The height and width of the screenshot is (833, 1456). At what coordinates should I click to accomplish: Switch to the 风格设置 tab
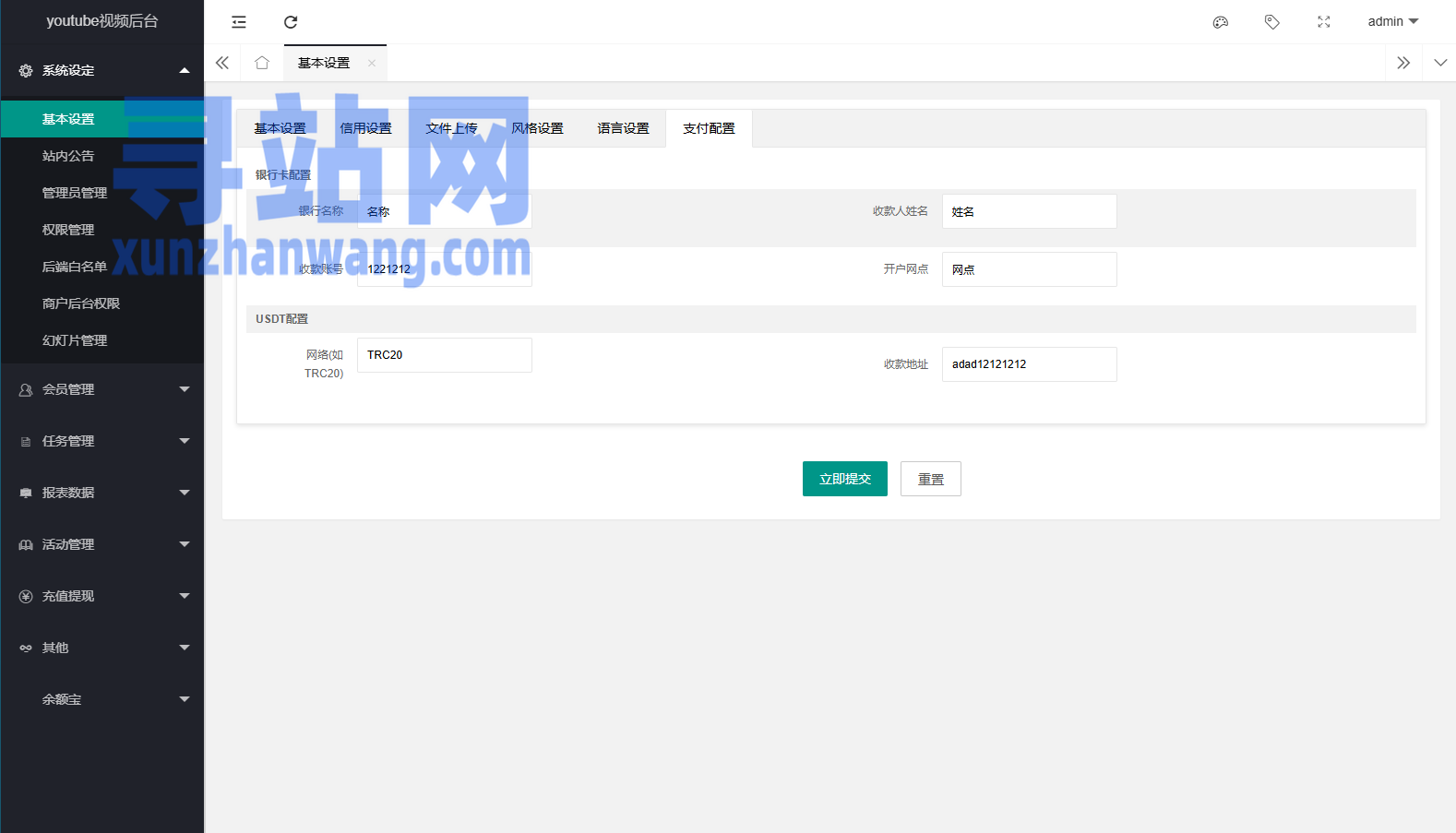(x=537, y=128)
